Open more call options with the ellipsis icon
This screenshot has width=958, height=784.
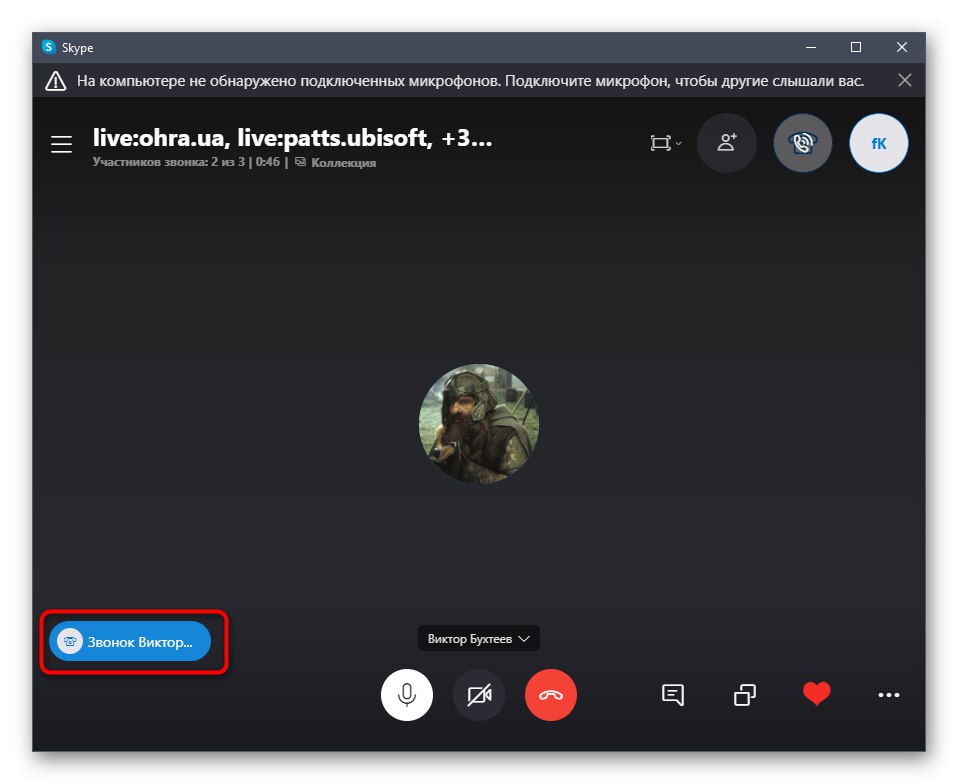(888, 695)
